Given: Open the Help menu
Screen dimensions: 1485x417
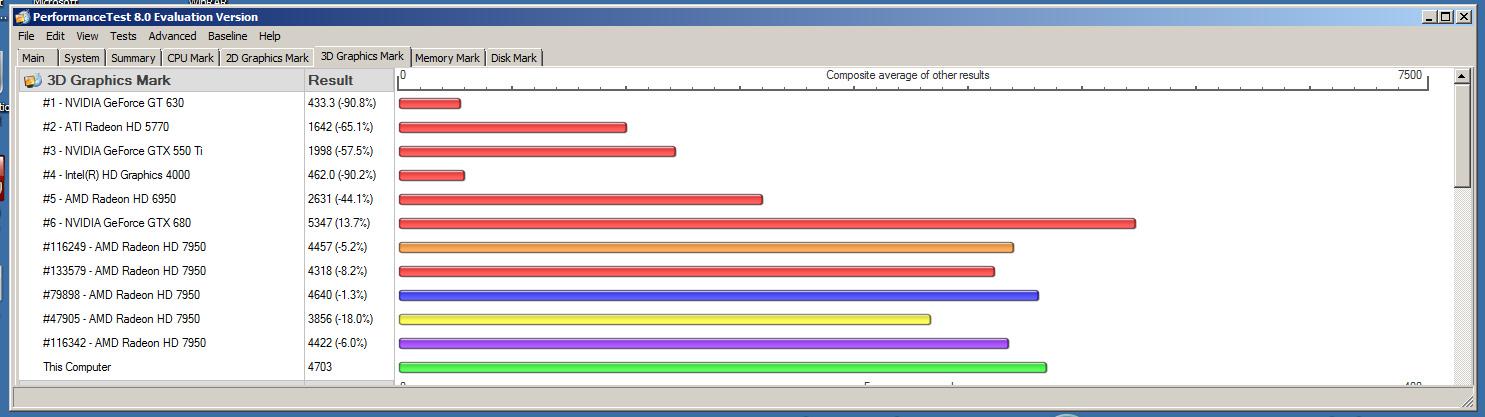Looking at the screenshot, I should (x=270, y=36).
